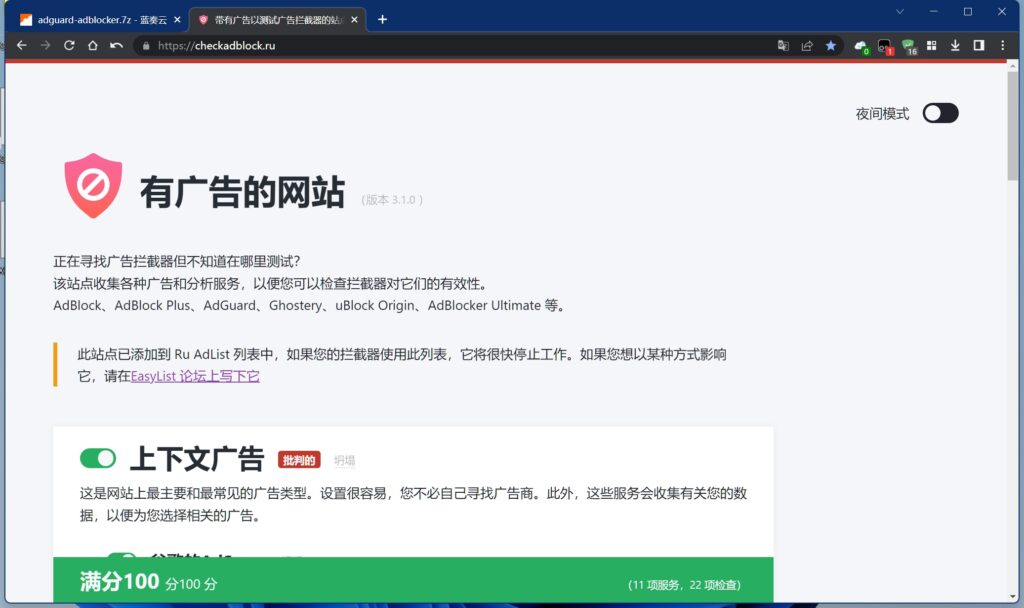Screen dimensions: 1024x608
Task: Open a new browser tab
Action: [x=383, y=20]
